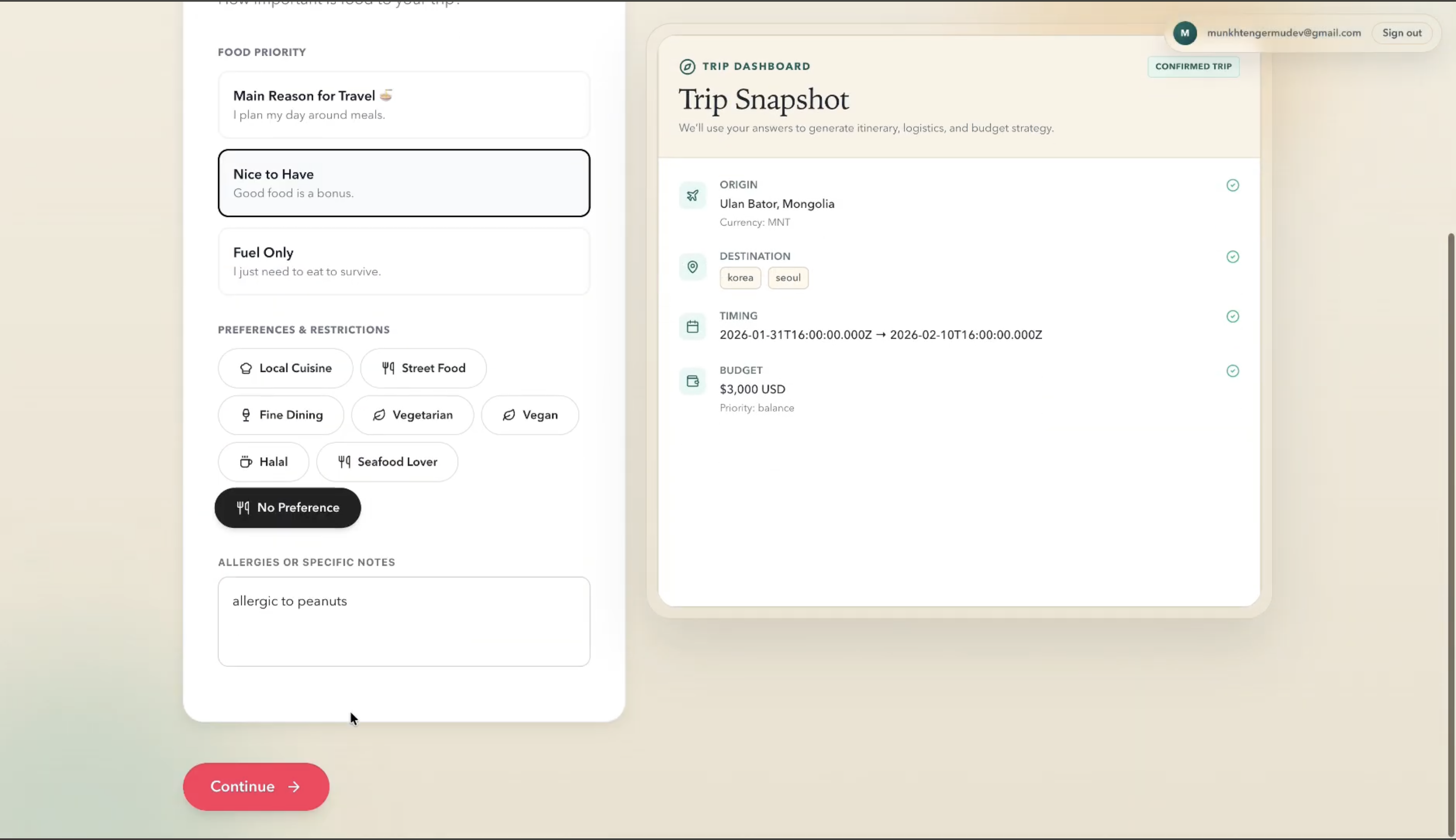Click the M user avatar
Image resolution: width=1456 pixels, height=840 pixels.
click(x=1184, y=34)
